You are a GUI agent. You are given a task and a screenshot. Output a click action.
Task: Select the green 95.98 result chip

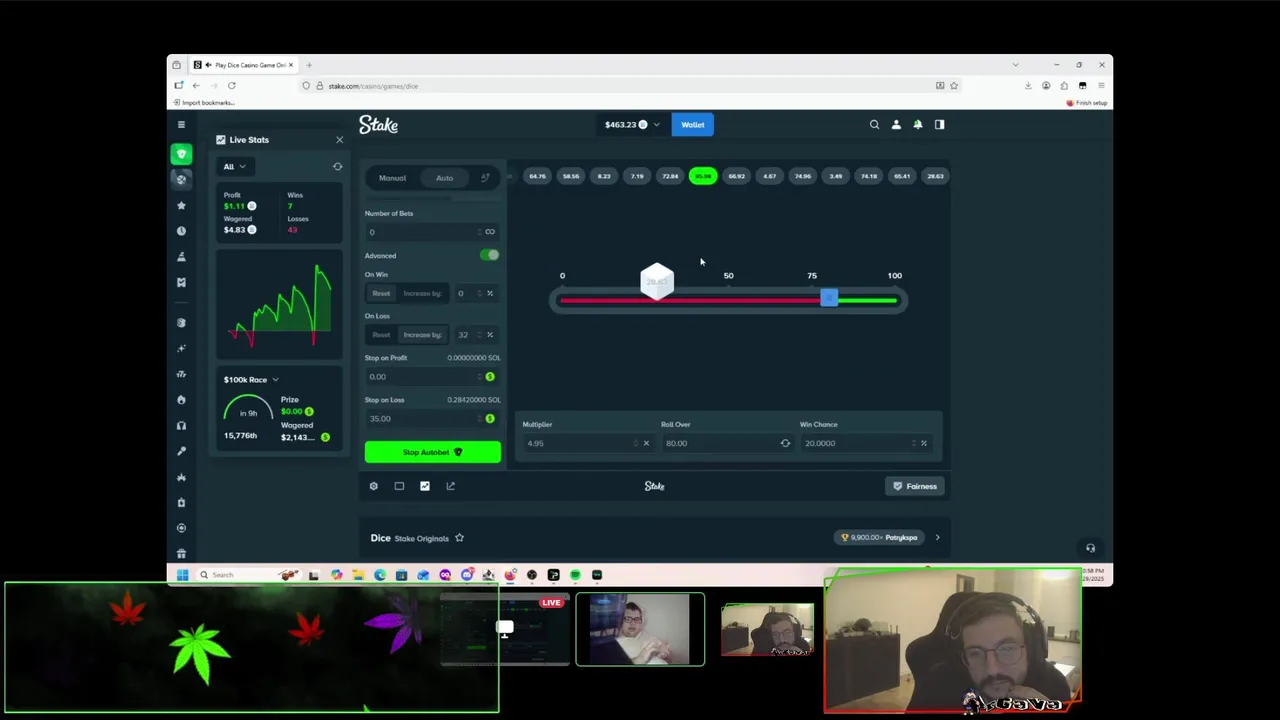tap(703, 177)
